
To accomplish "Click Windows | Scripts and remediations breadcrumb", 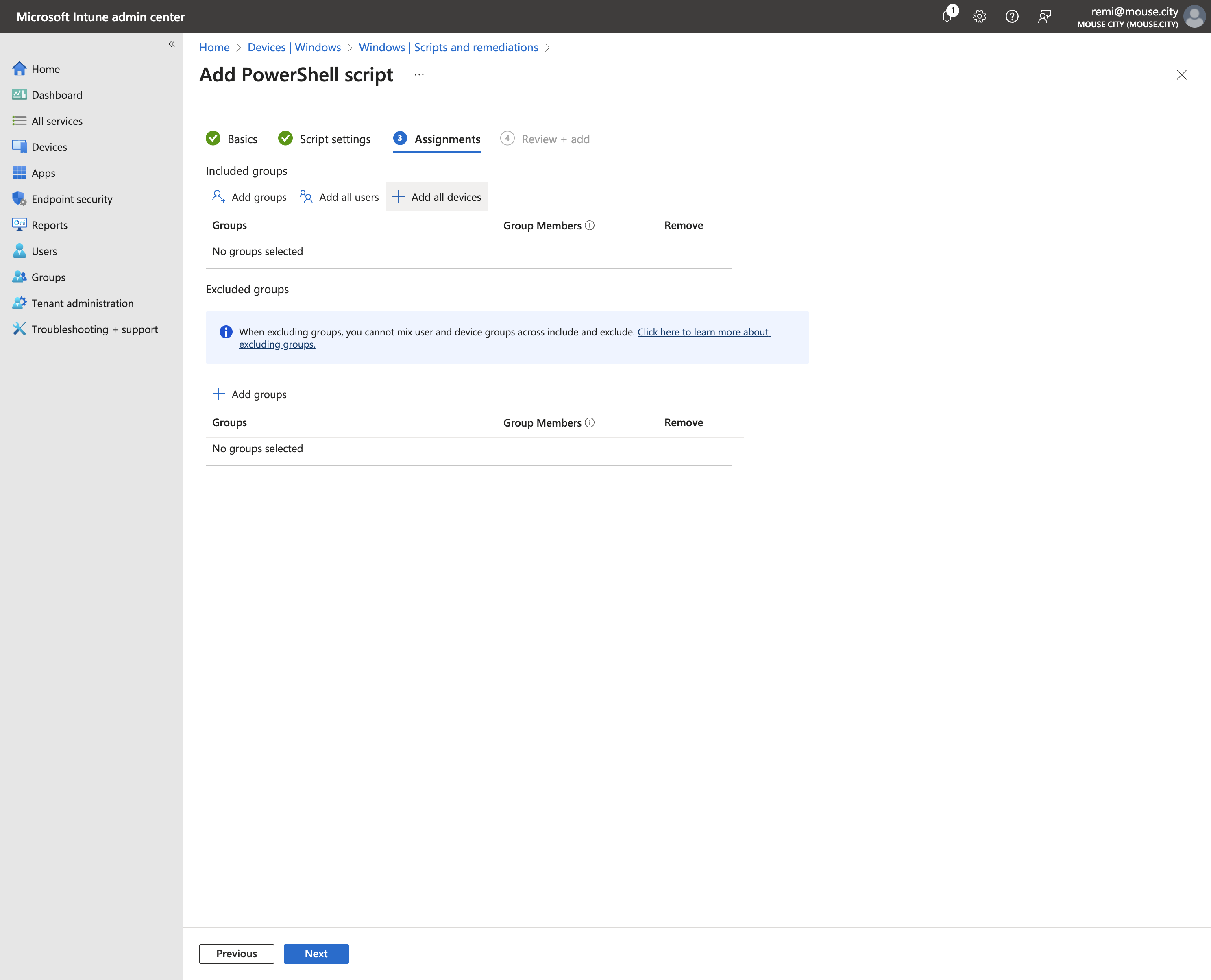I will click(448, 48).
